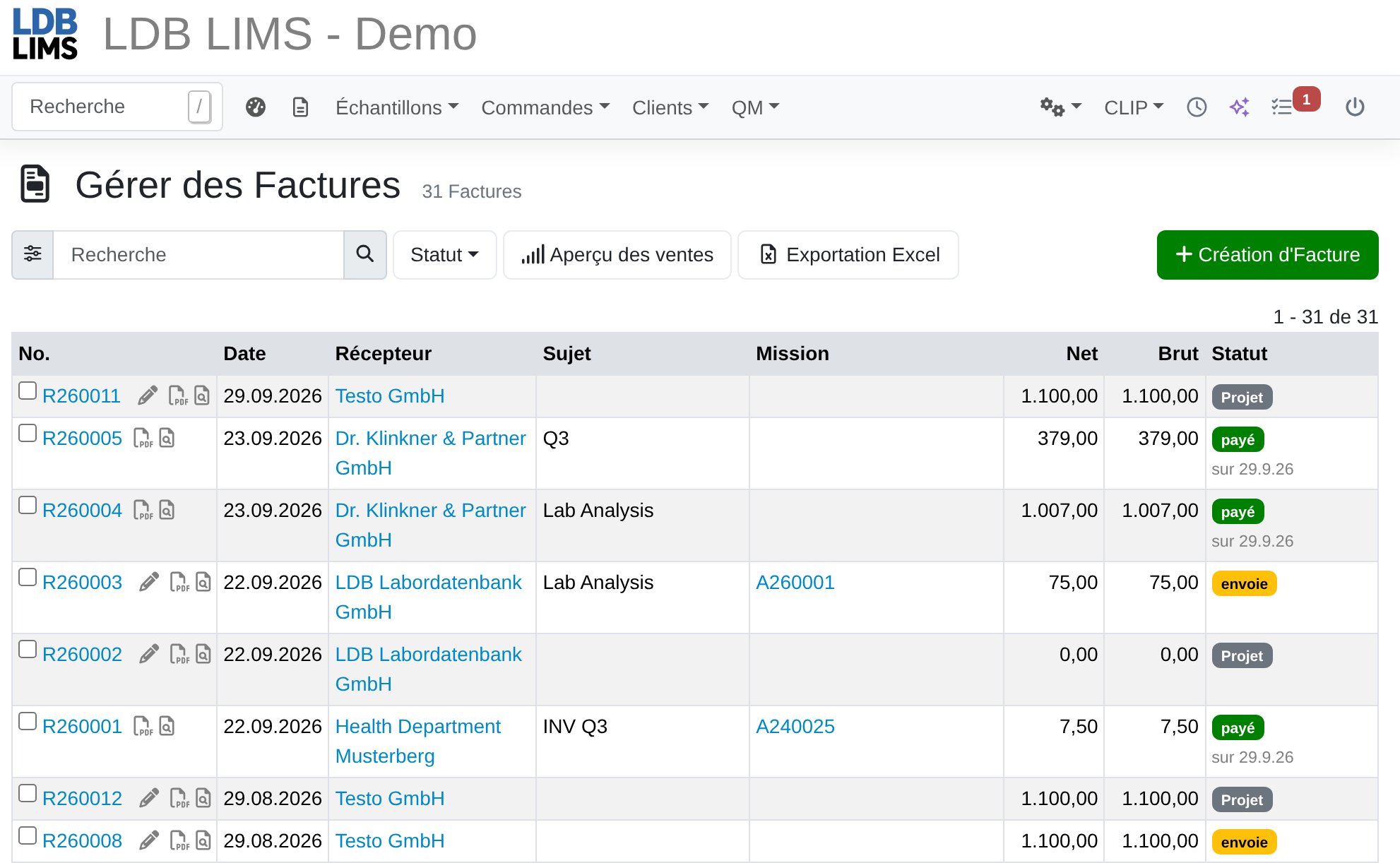Edit invoice R260003 with pencil icon
The image size is (1400, 863).
(149, 583)
